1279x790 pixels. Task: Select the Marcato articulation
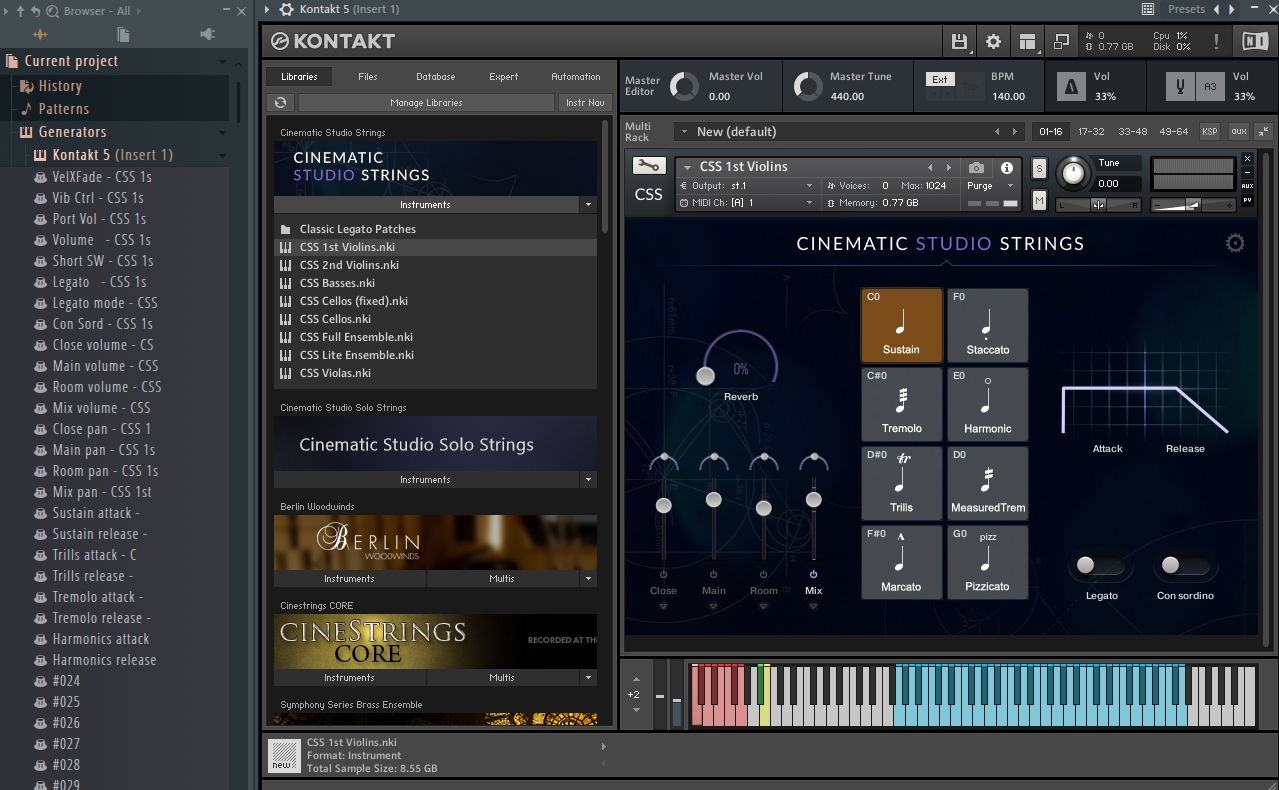[901, 562]
